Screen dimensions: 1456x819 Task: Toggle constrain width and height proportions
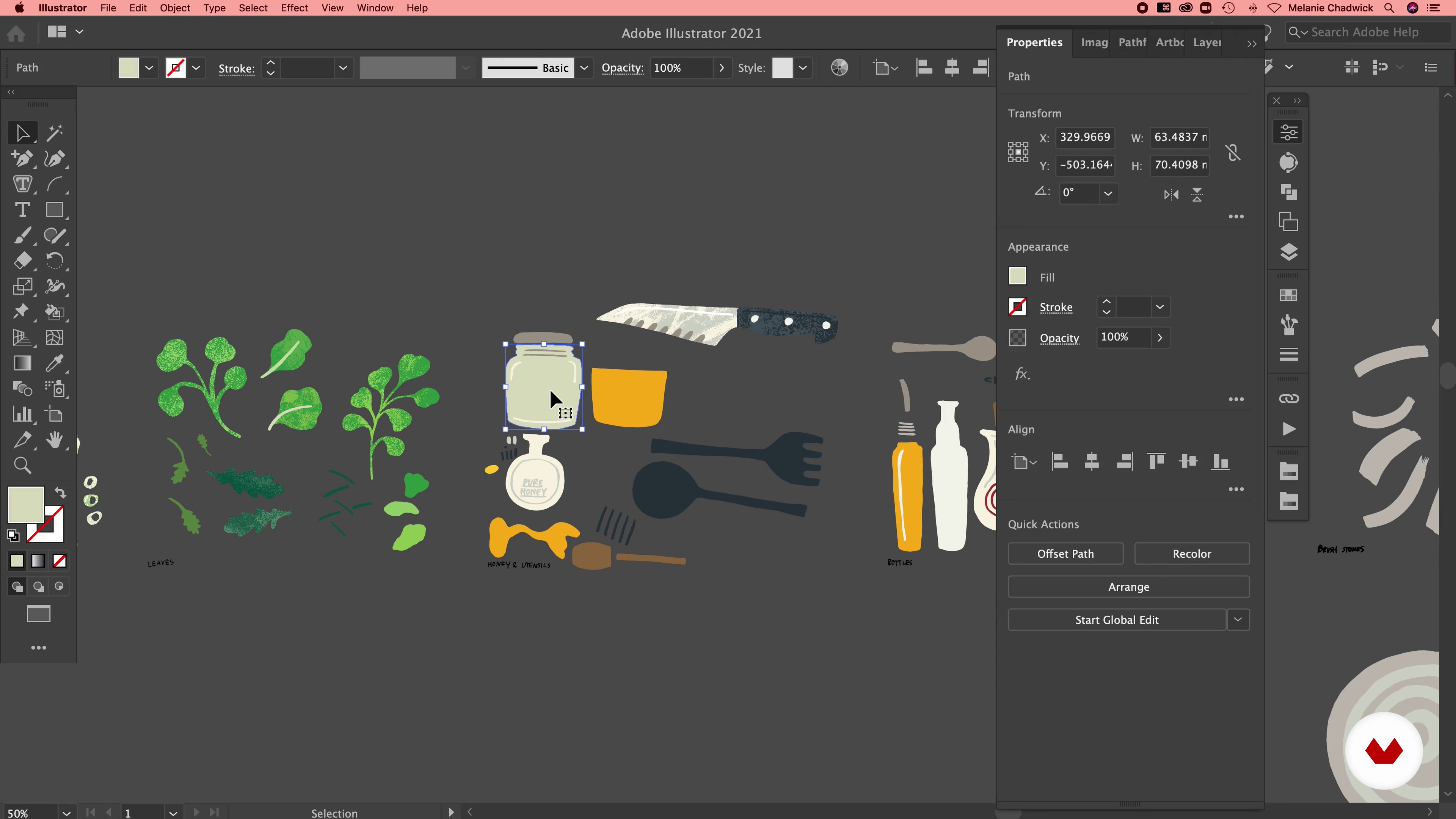coord(1233,152)
